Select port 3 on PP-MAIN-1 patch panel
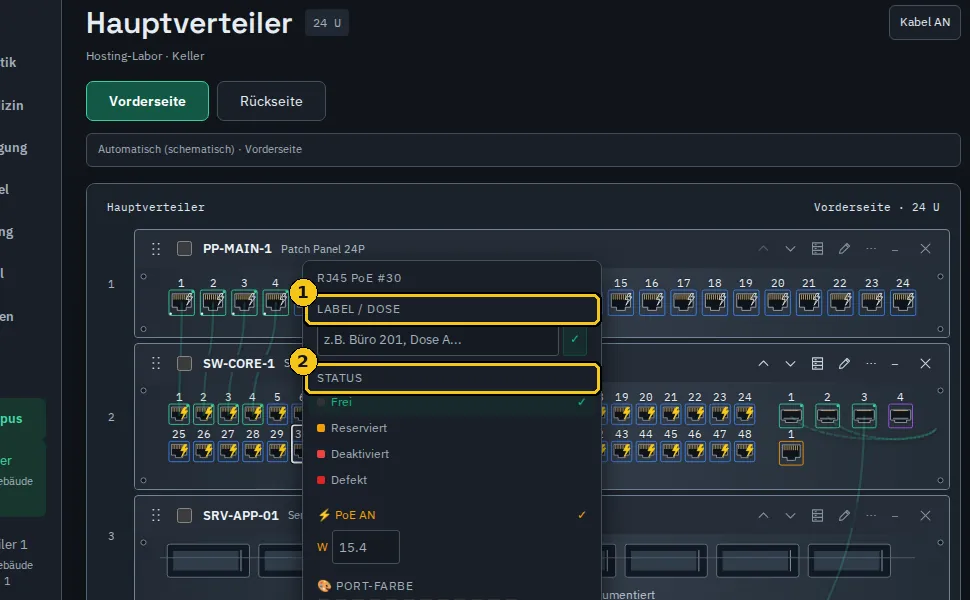Screen dimensions: 970x600 tap(244, 302)
